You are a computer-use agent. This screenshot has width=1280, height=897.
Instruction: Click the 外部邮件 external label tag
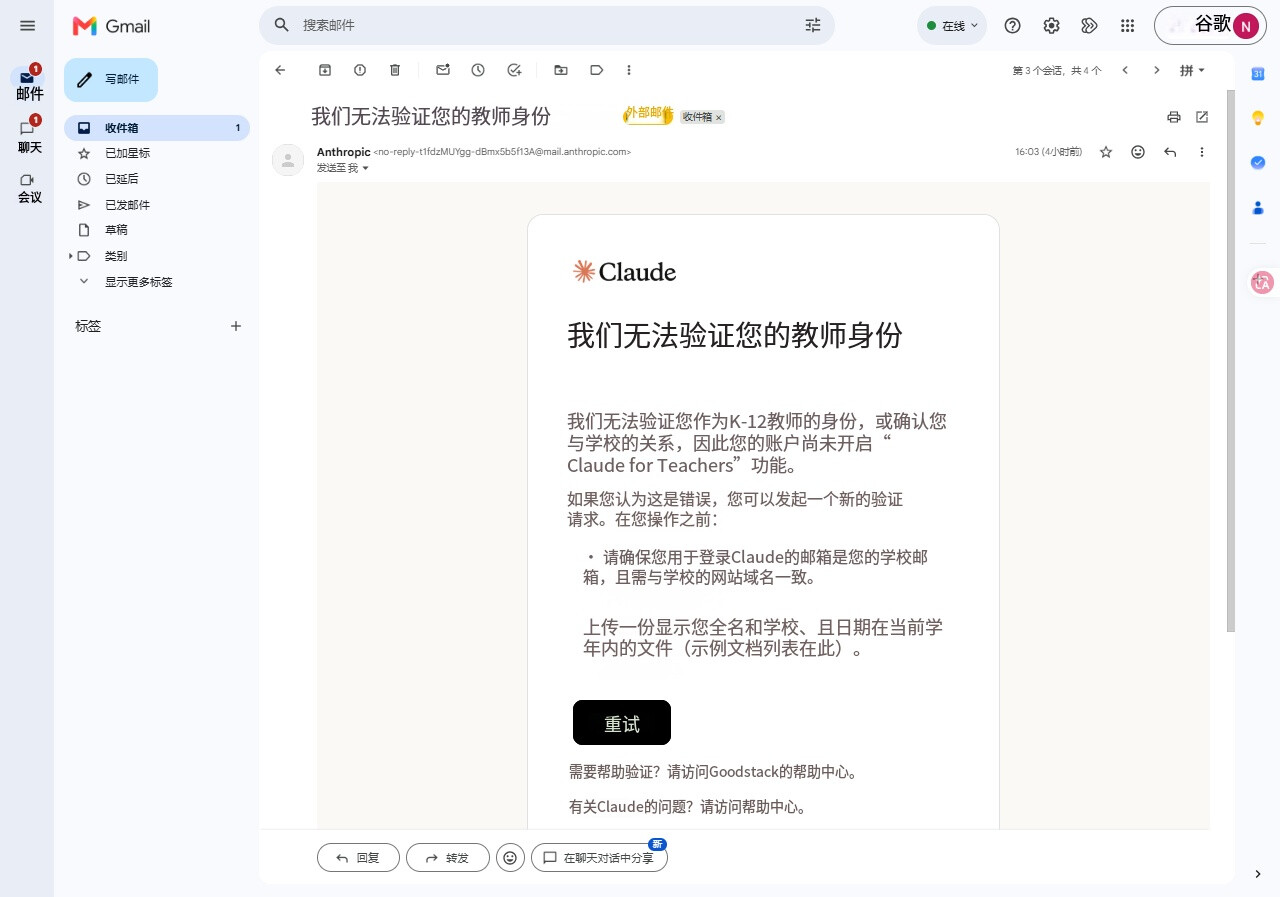click(x=648, y=114)
